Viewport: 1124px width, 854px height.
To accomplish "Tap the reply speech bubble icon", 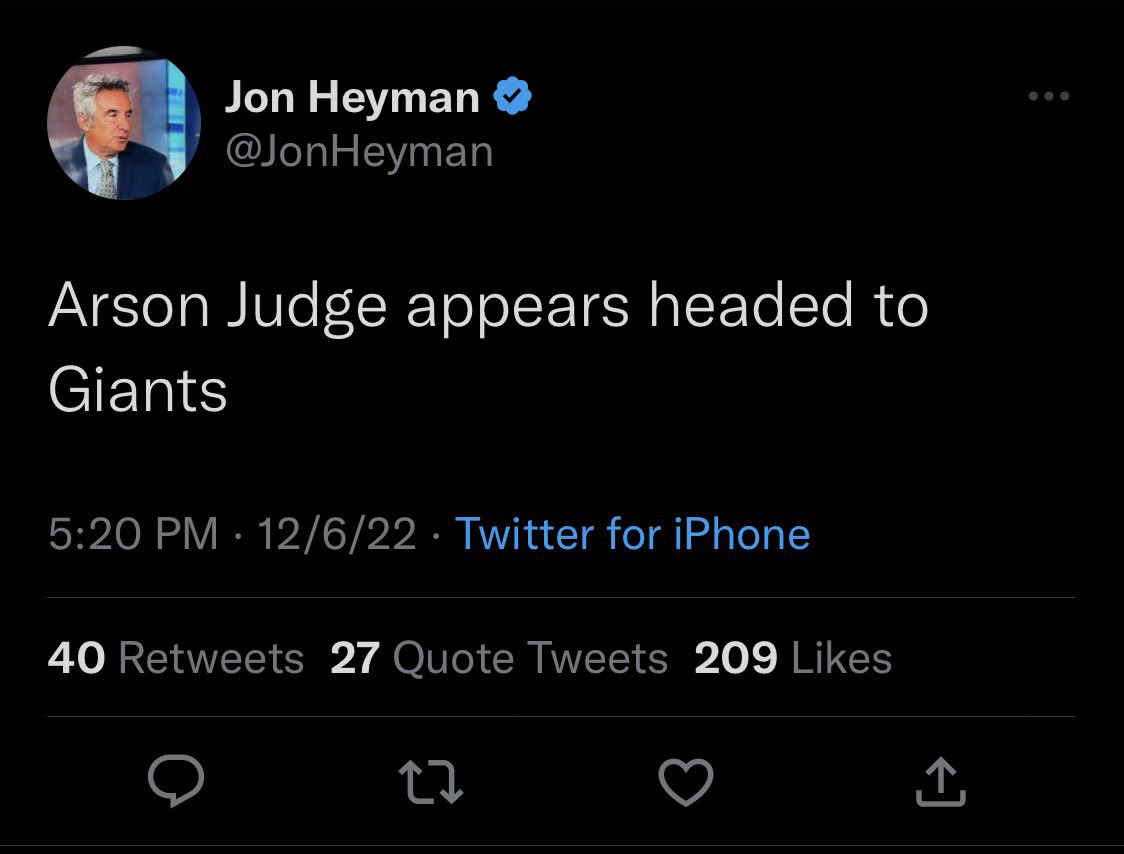I will coord(177,781).
